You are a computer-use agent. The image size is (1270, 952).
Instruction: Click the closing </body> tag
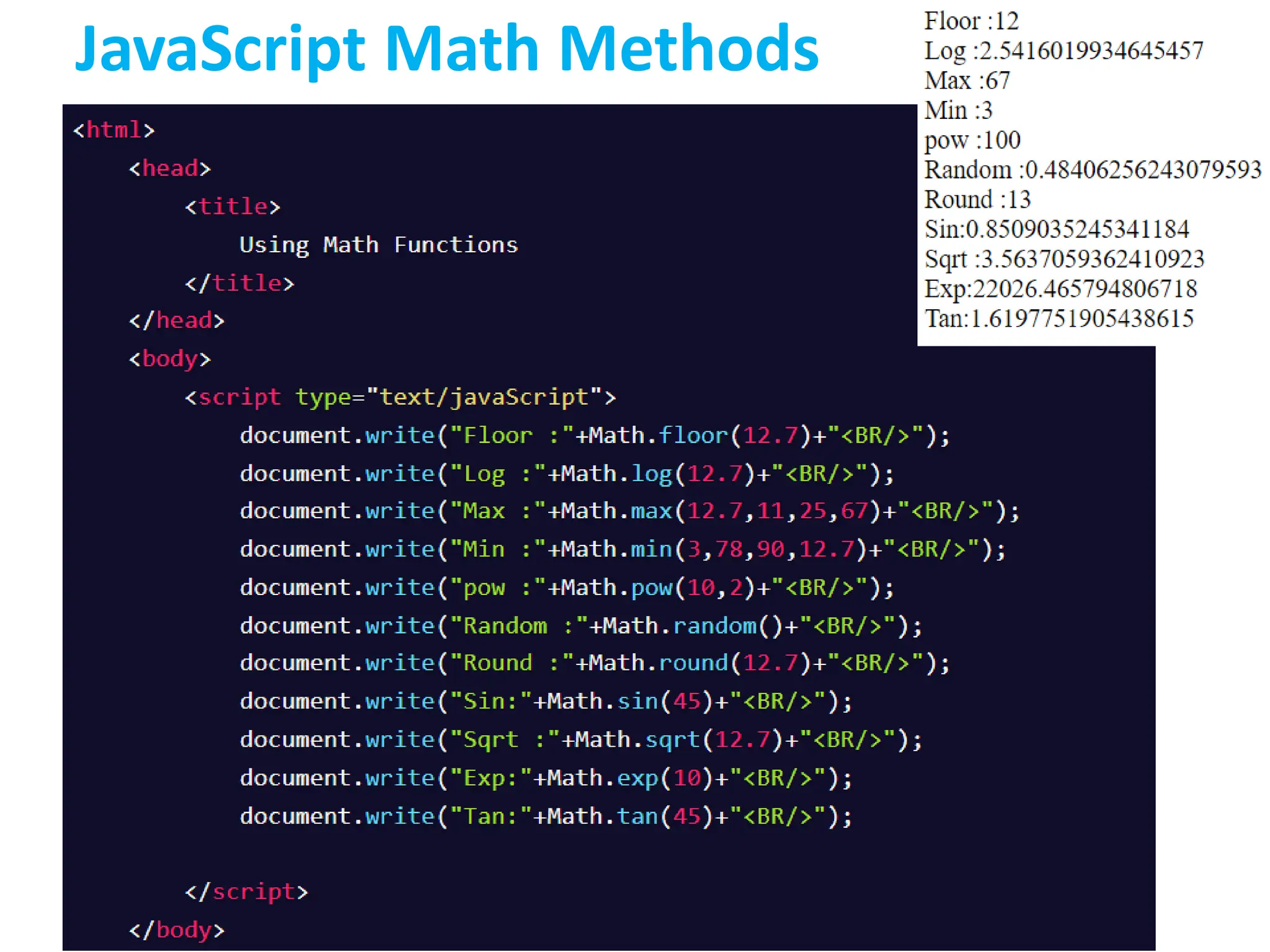[x=177, y=930]
